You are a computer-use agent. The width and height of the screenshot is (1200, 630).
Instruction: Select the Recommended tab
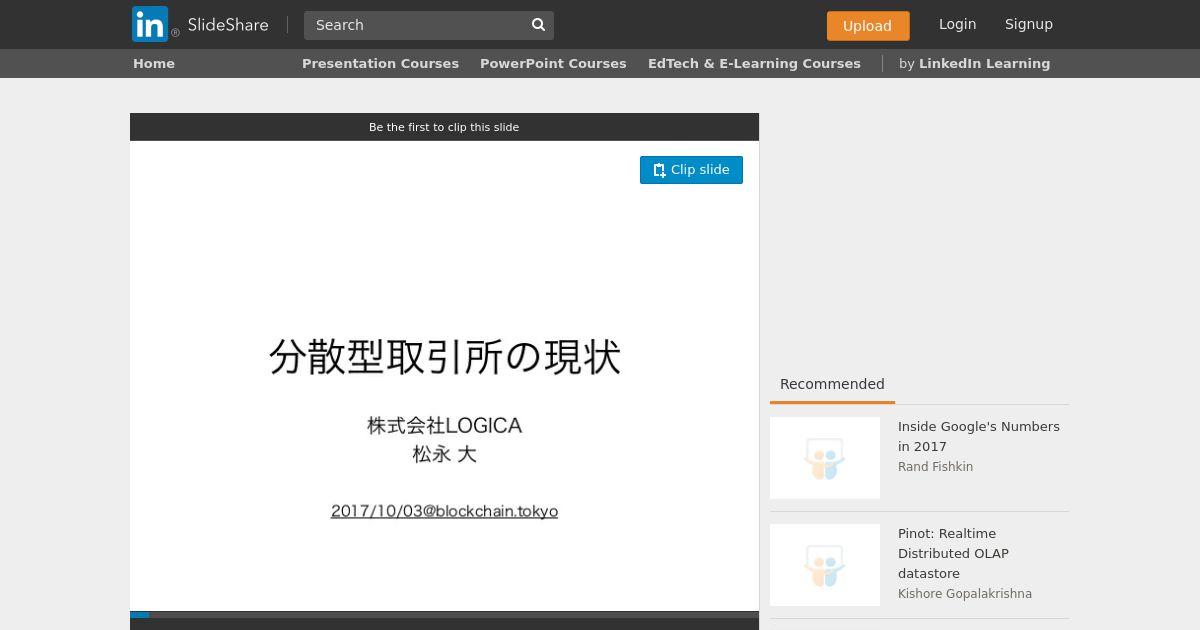click(832, 384)
